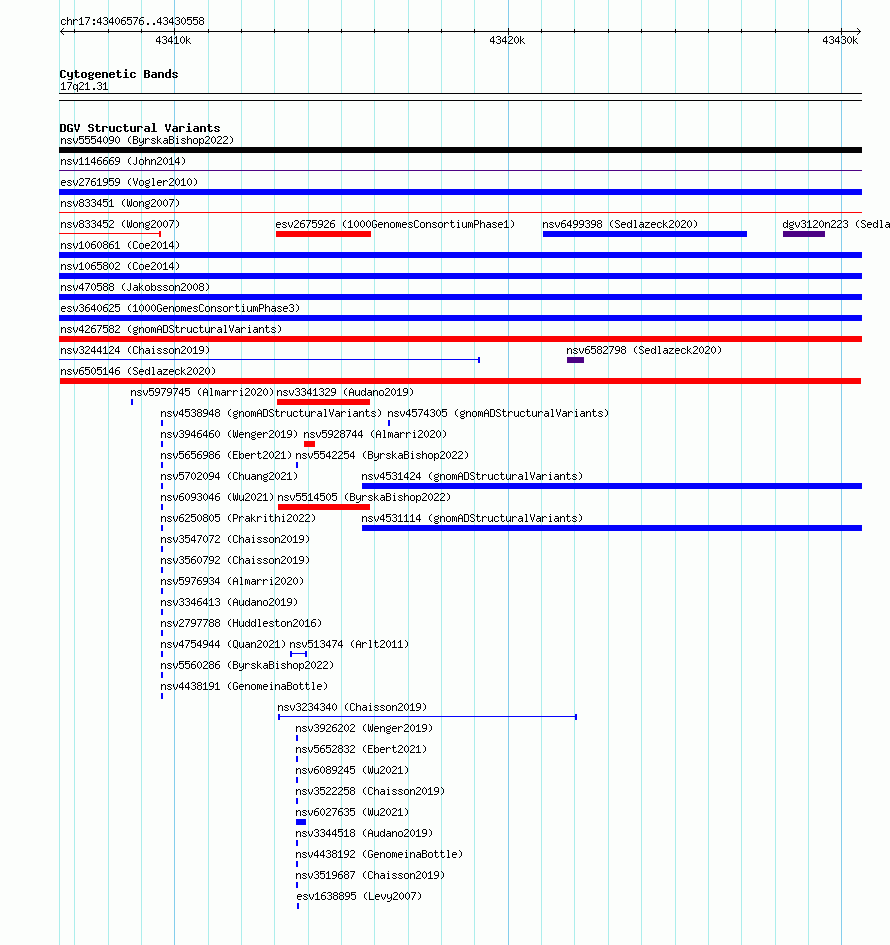The image size is (890, 945).
Task: Click small red bar under nsv5928744
Action: coord(310,444)
